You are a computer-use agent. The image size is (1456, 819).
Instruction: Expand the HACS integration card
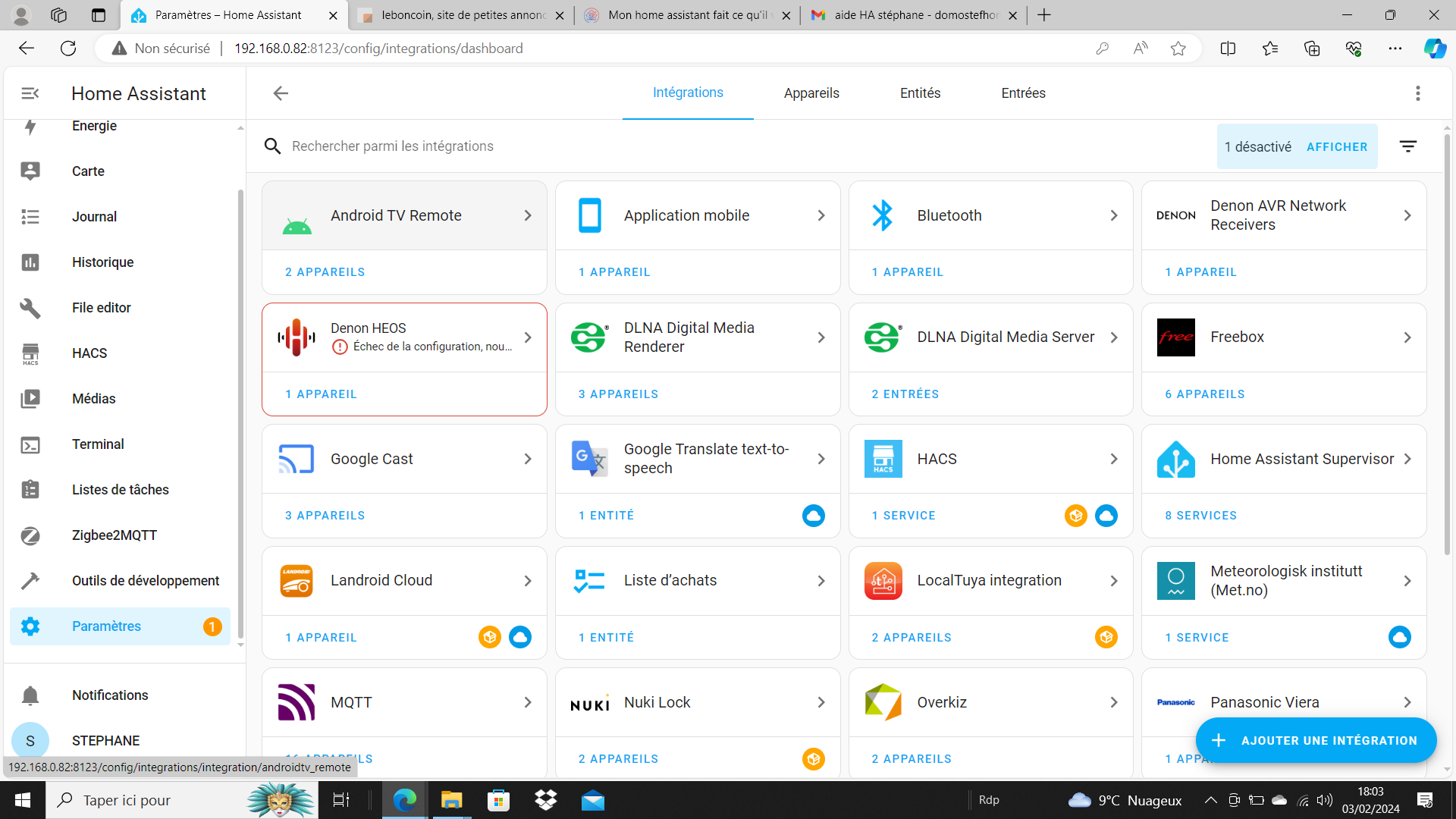click(x=1114, y=459)
